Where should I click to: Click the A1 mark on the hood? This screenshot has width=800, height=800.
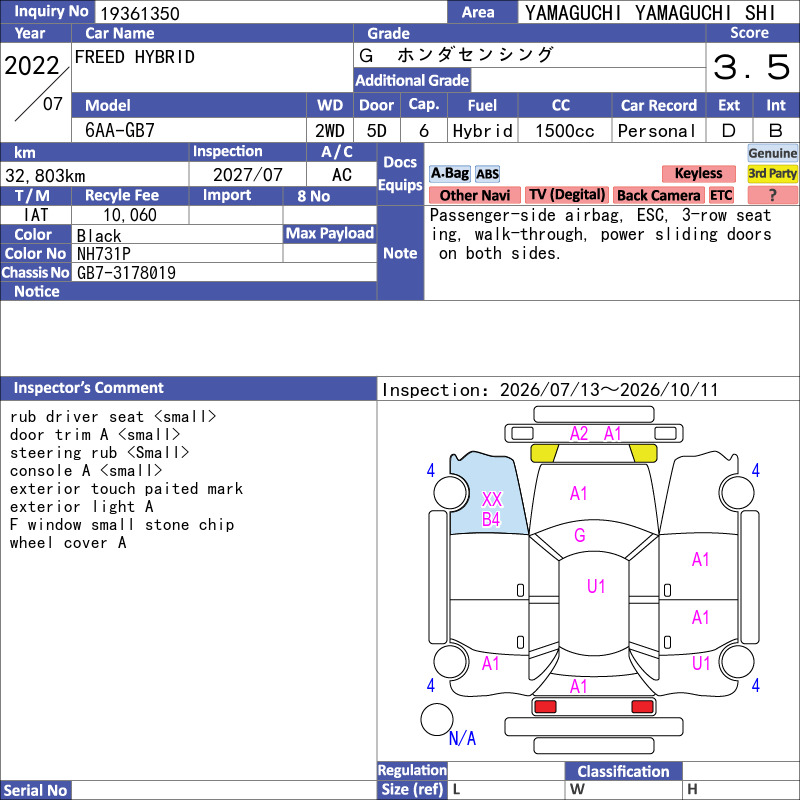coord(579,494)
